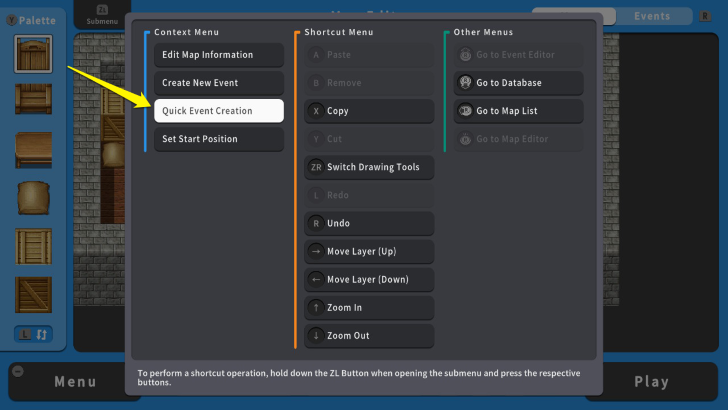Viewport: 728px width, 410px height.
Task: Click the Play button
Action: coord(652,382)
